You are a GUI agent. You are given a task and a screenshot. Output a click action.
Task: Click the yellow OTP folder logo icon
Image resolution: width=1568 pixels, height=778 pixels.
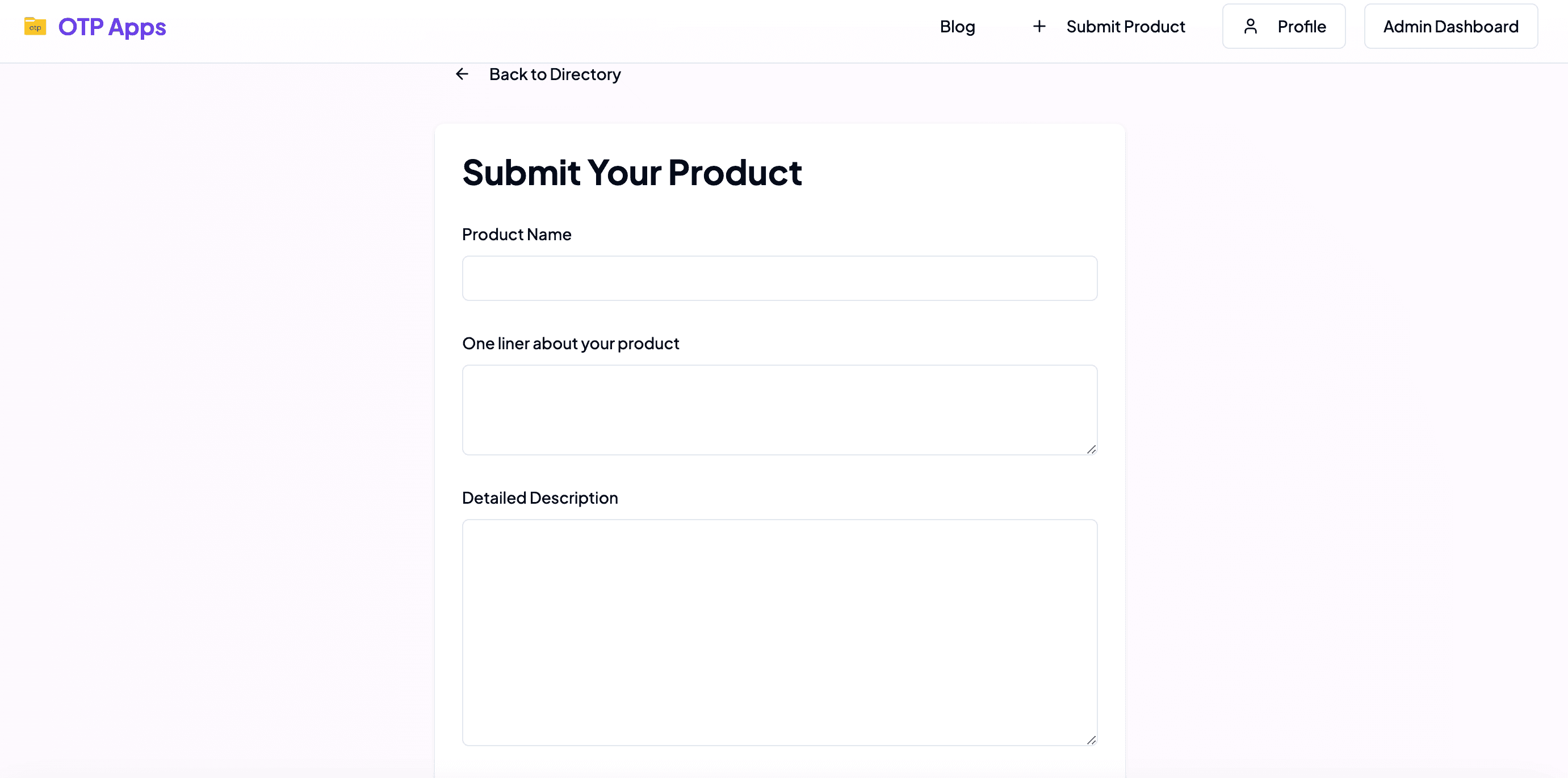click(x=35, y=27)
